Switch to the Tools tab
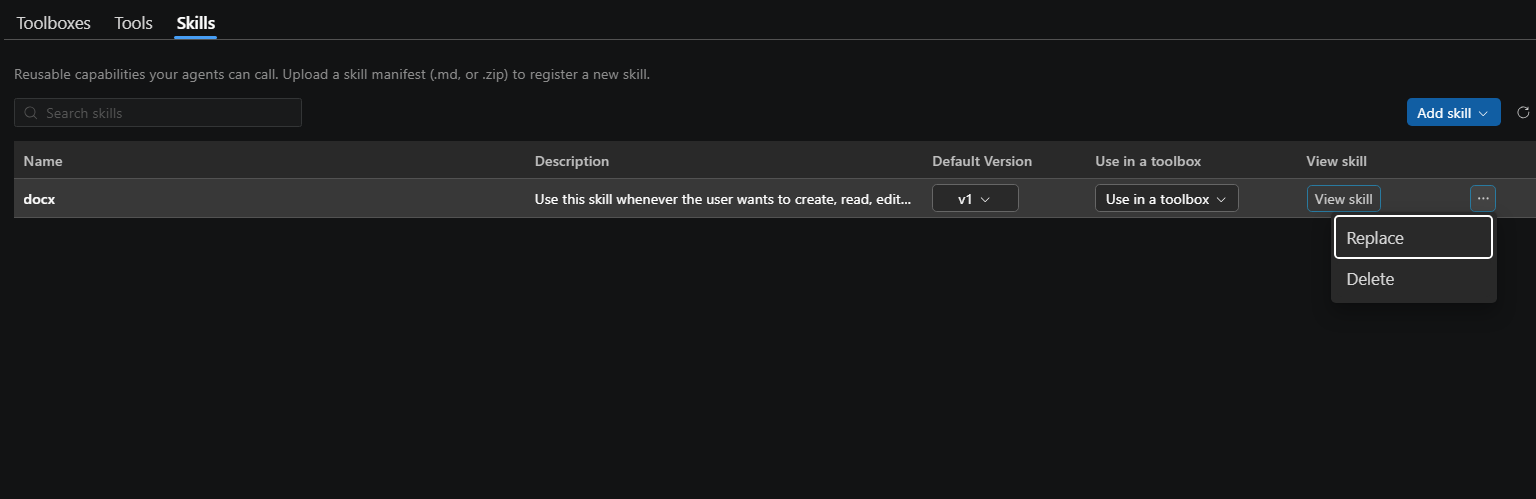 [133, 22]
